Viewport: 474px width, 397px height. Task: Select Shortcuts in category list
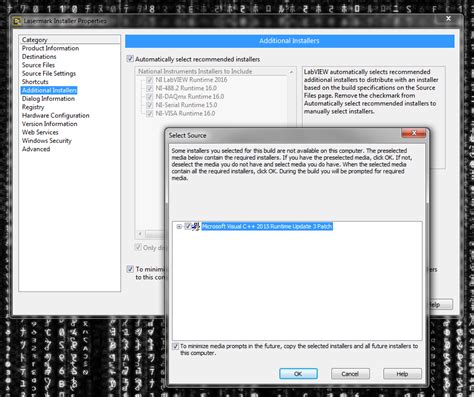coord(35,82)
